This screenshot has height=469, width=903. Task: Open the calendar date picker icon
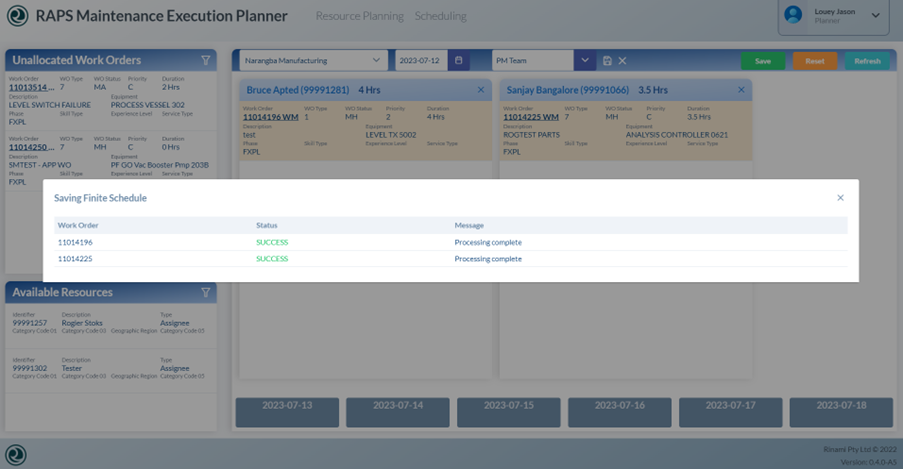[x=459, y=61]
